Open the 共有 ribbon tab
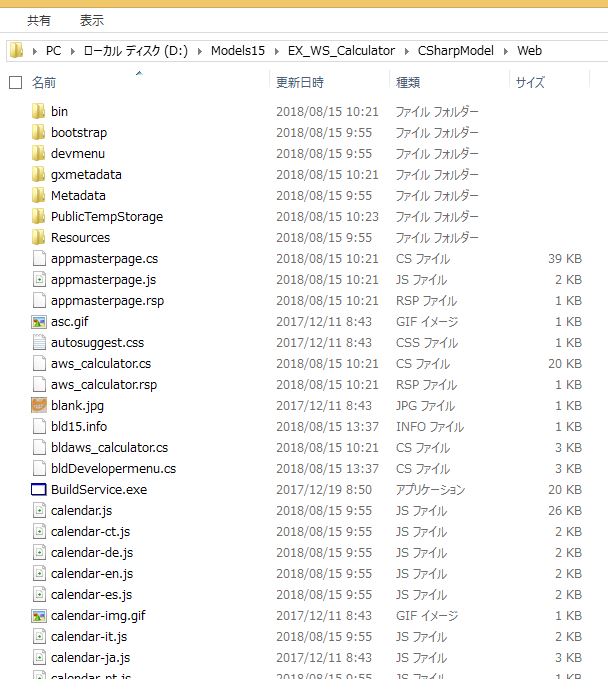 tap(39, 20)
